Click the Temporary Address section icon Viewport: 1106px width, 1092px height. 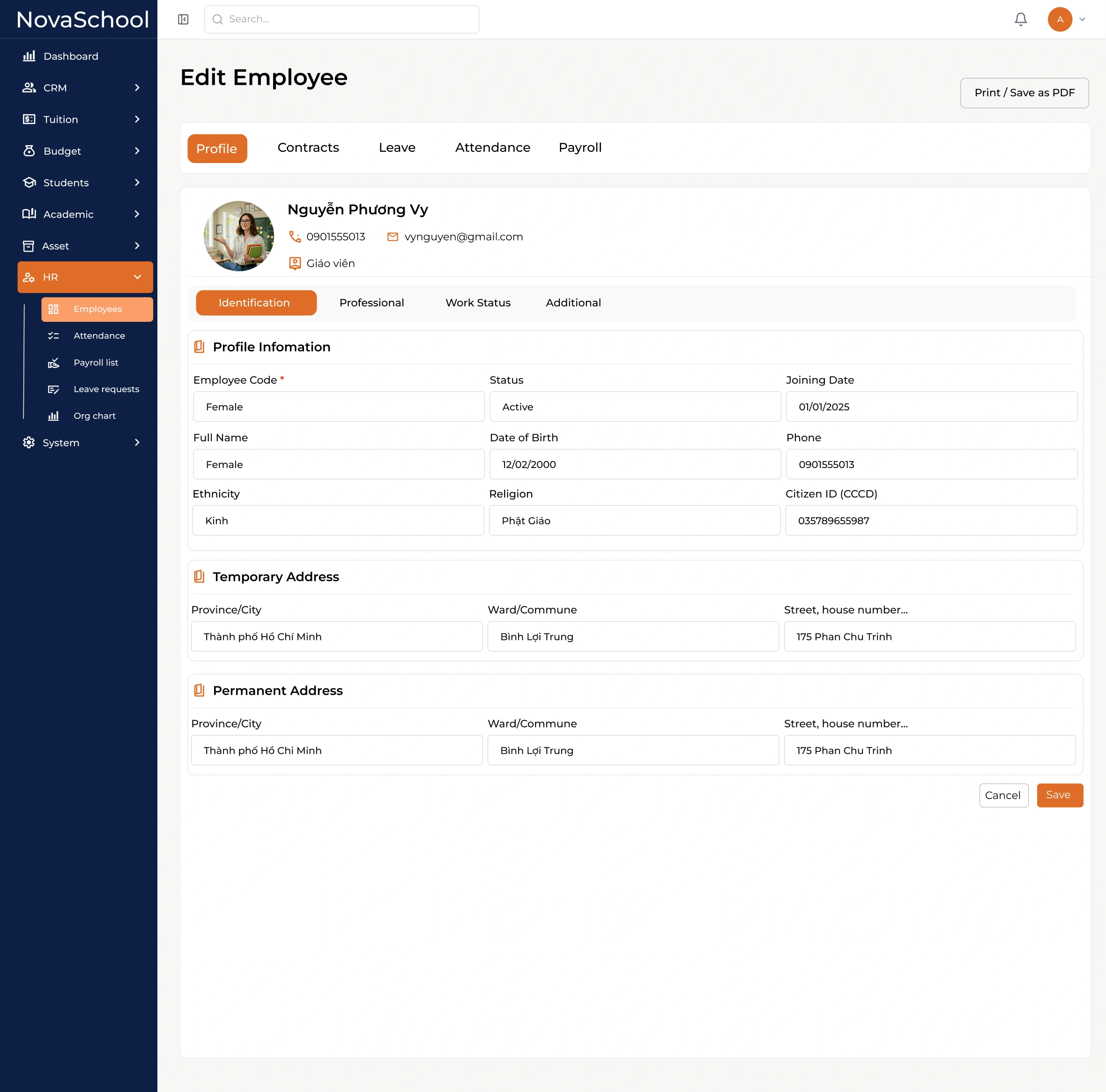[x=199, y=576]
